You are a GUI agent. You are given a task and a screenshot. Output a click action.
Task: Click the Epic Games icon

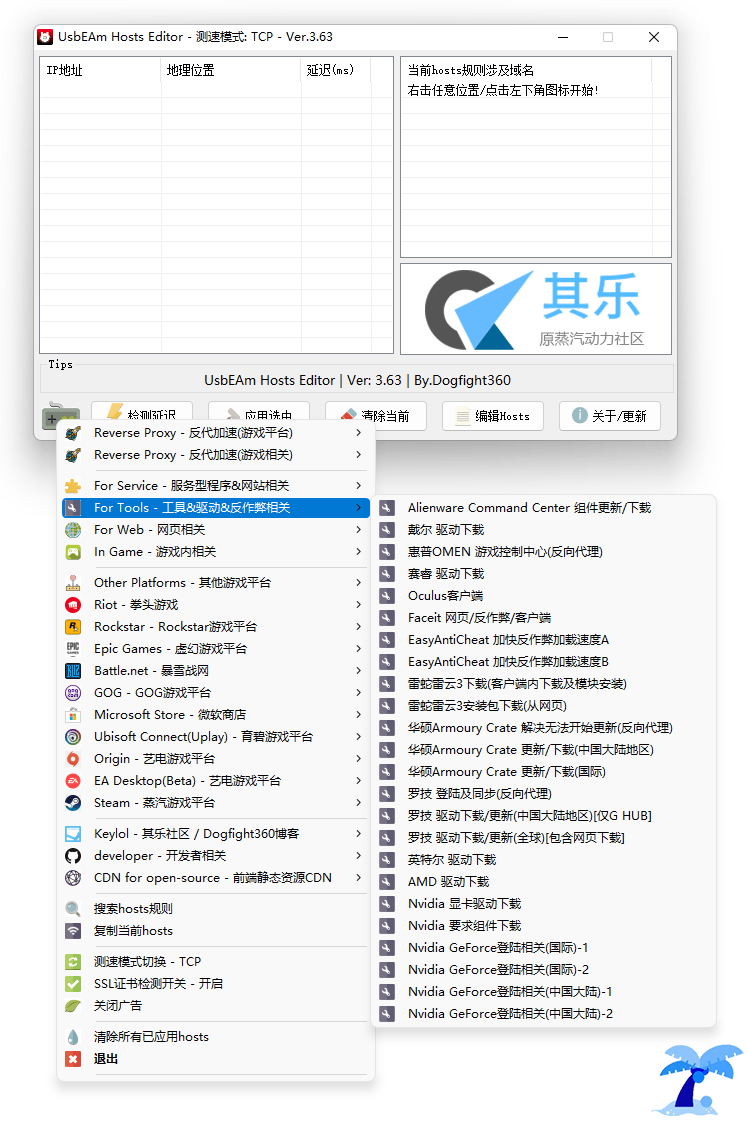[x=73, y=648]
